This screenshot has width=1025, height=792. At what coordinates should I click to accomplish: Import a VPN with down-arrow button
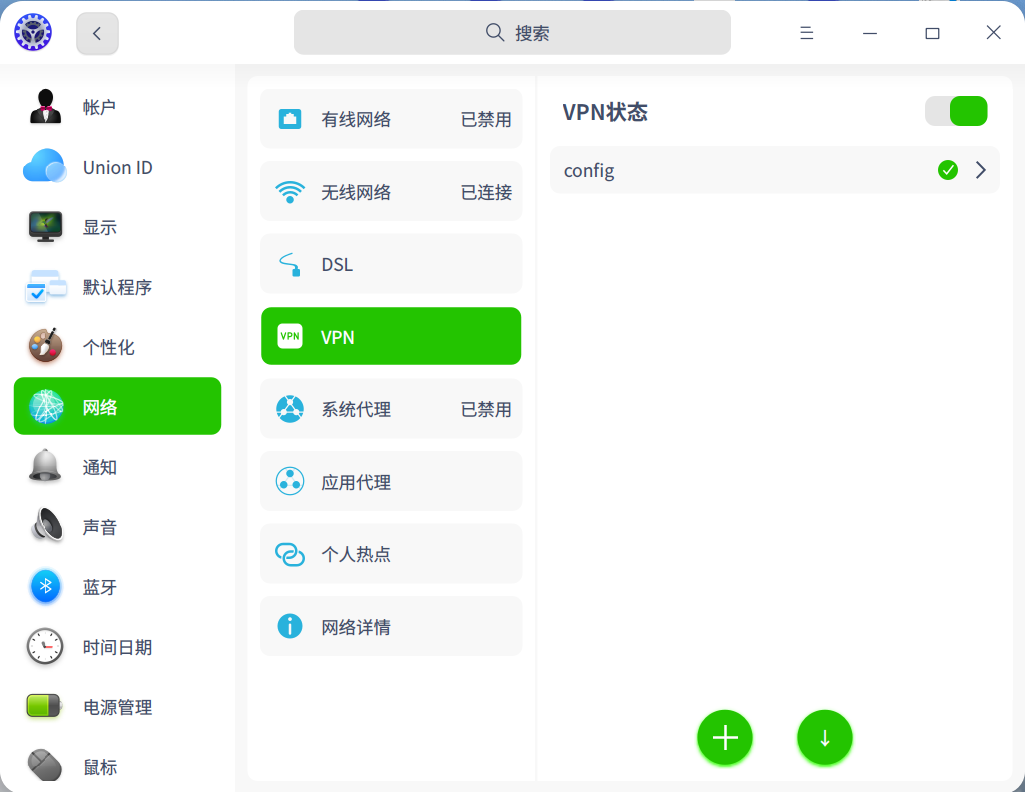[825, 737]
